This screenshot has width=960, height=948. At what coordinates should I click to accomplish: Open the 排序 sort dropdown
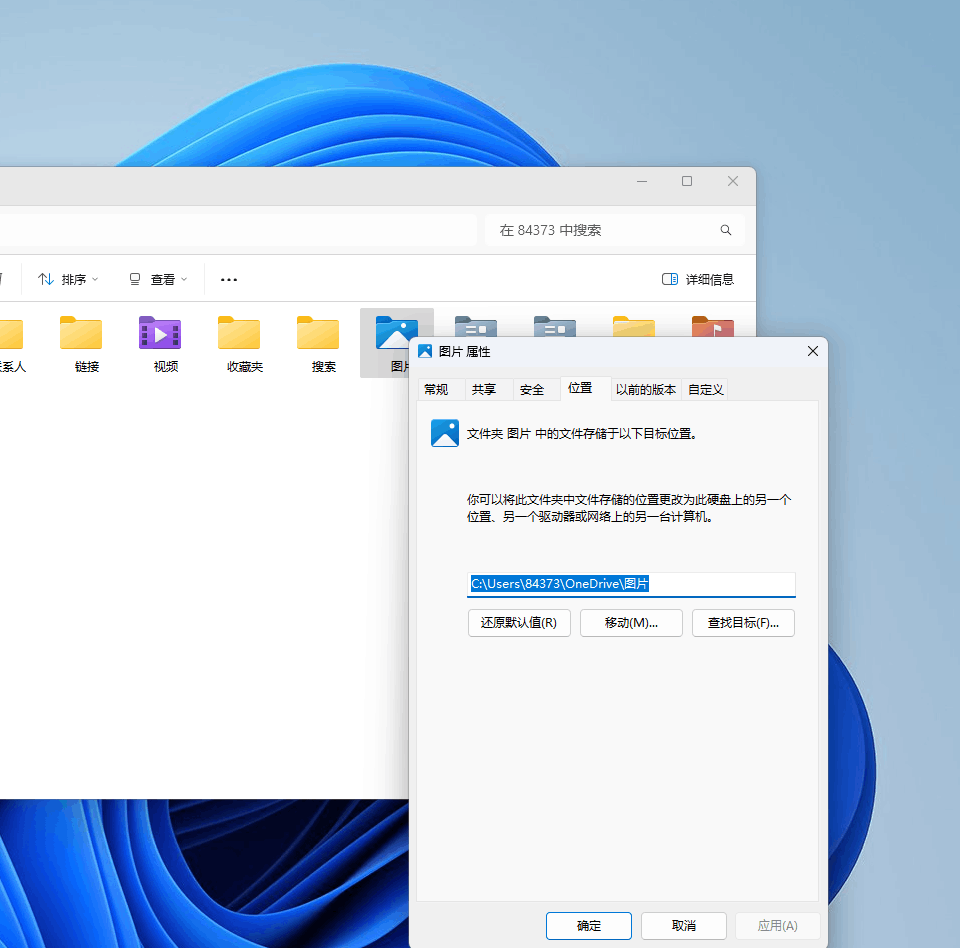(68, 279)
